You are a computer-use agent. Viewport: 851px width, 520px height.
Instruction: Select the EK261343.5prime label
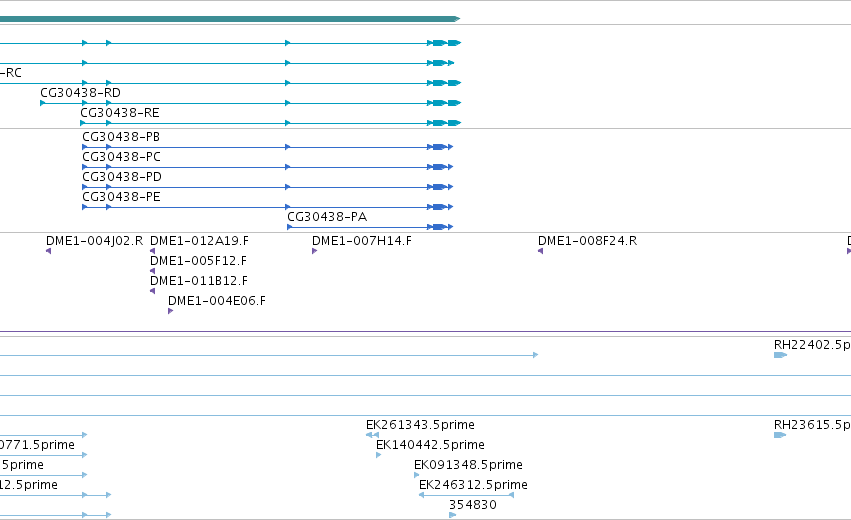tap(420, 425)
